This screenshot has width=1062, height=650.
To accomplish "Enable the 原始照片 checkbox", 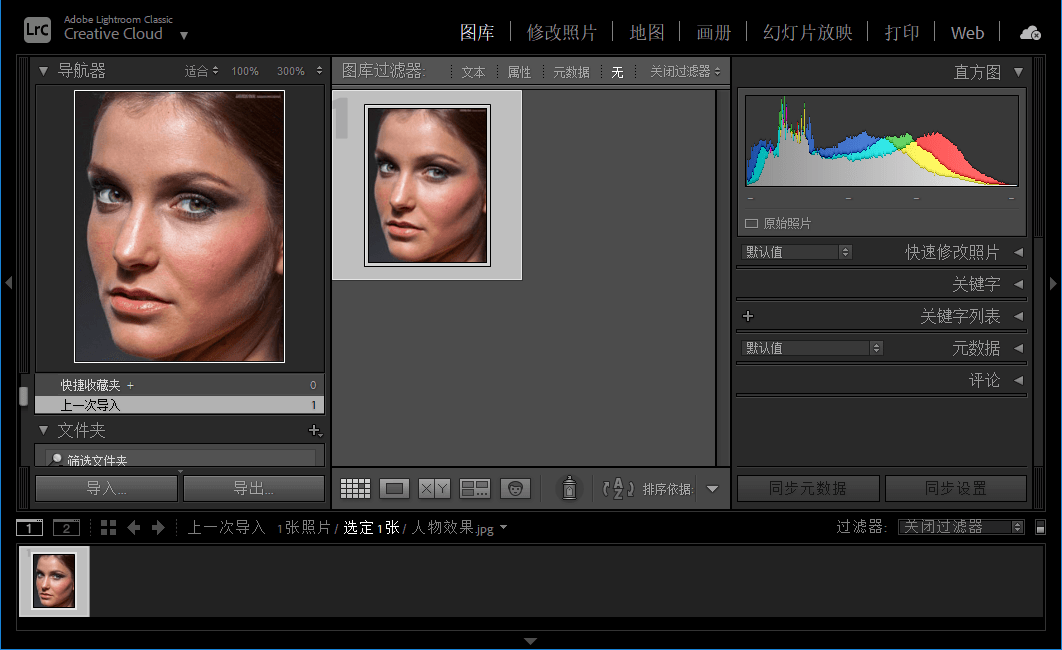I will (x=751, y=223).
